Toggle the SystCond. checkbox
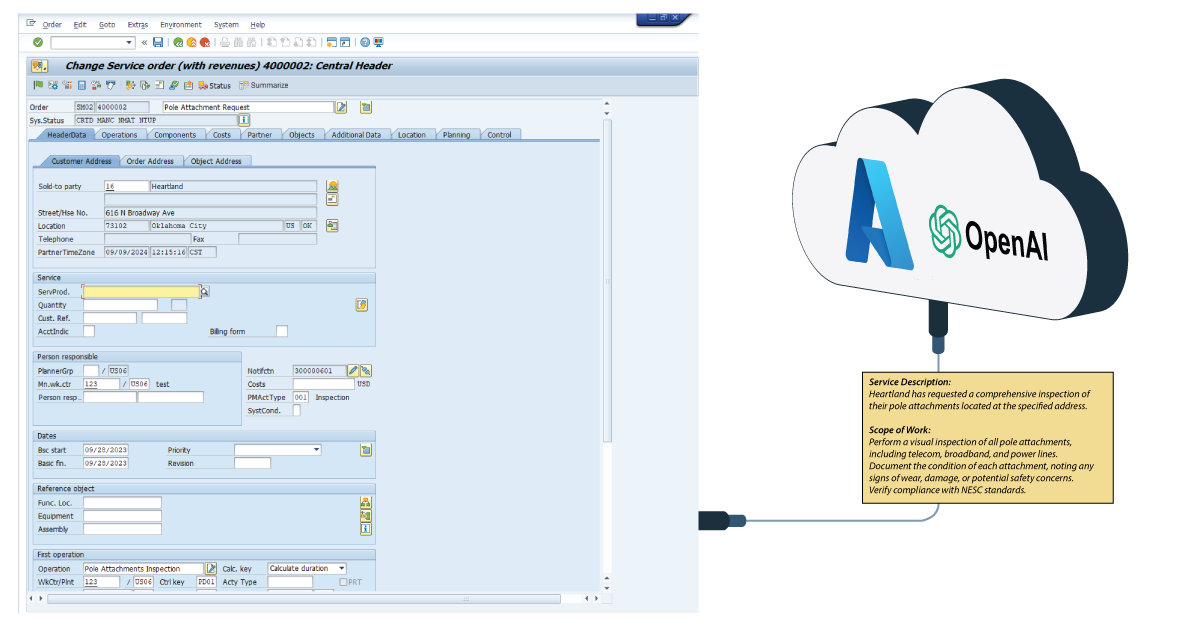The image size is (1200, 627). [296, 410]
